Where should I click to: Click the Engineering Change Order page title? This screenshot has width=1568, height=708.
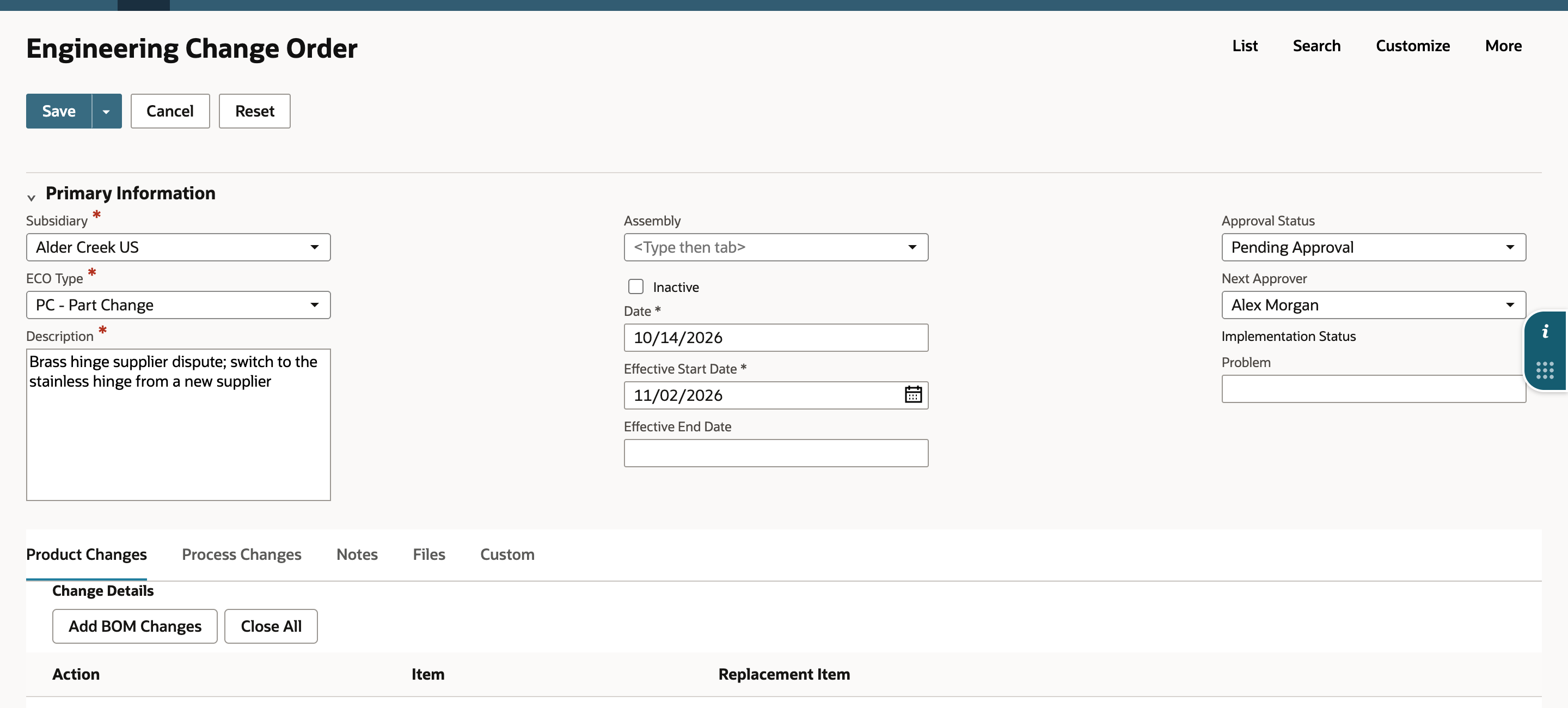[x=192, y=48]
